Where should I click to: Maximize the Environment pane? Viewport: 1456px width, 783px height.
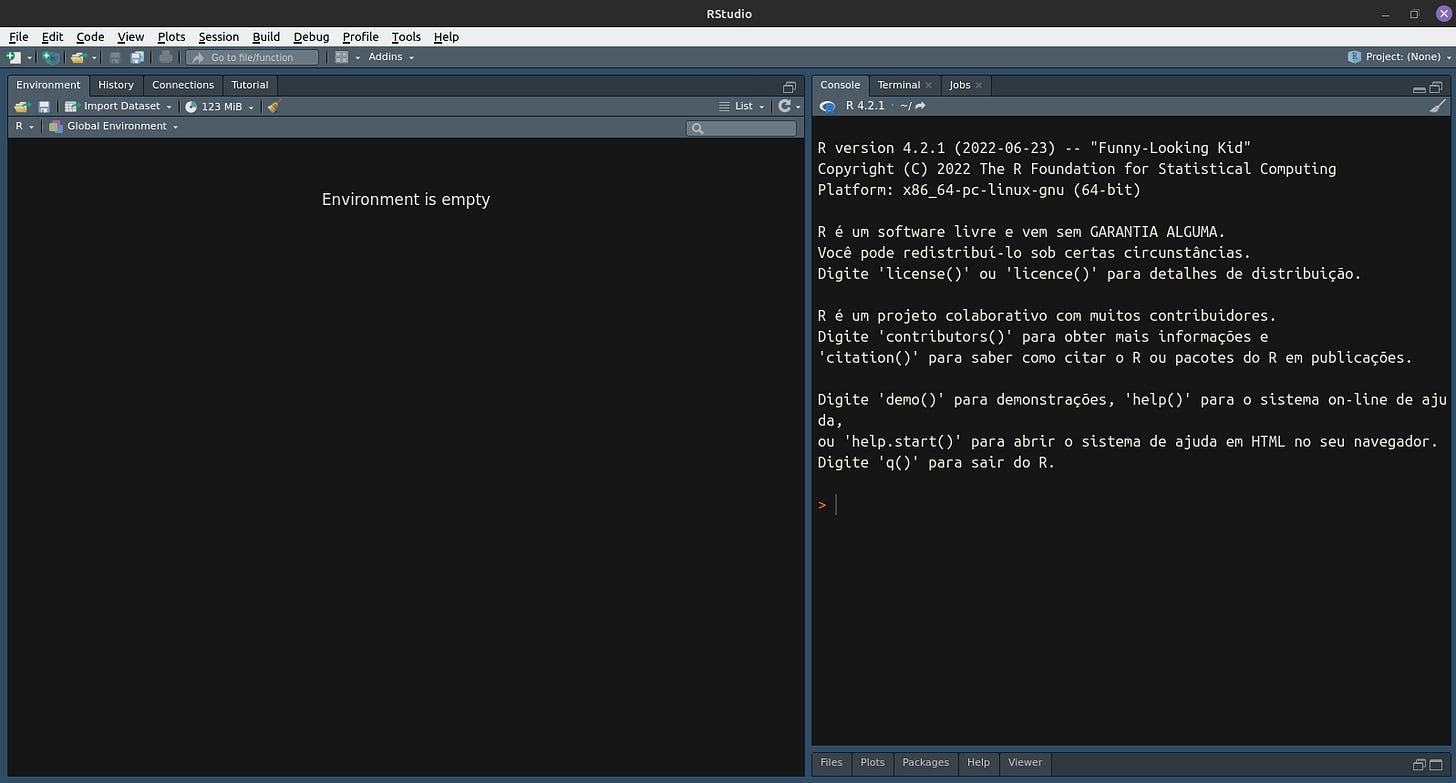pyautogui.click(x=789, y=87)
